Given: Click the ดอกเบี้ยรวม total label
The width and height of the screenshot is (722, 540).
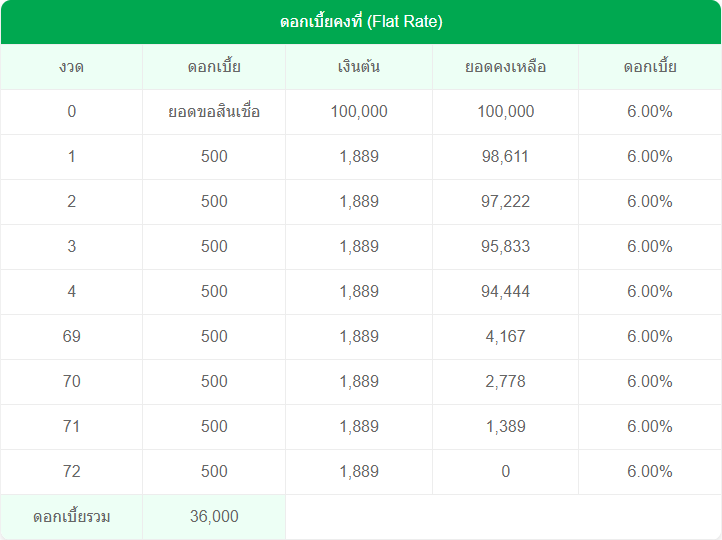Looking at the screenshot, I should point(71,517).
